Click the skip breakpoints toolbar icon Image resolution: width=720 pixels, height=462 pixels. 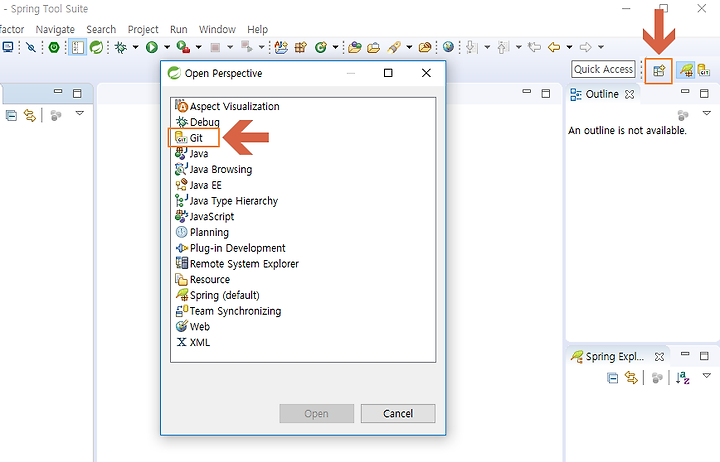(x=31, y=47)
